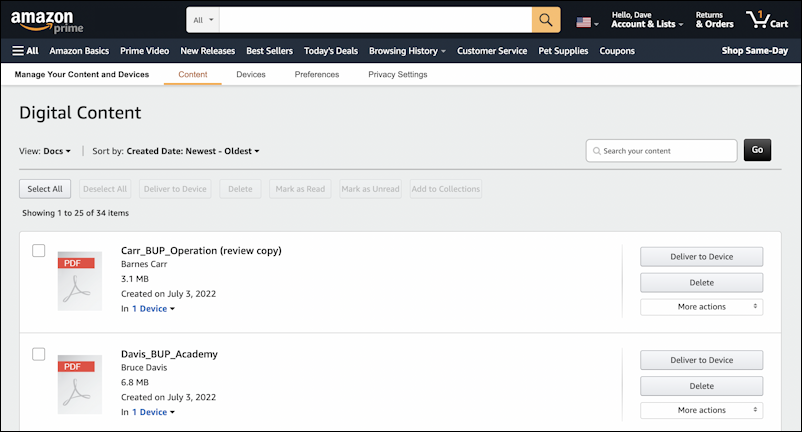Click the Digital Content heading
This screenshot has height=432, width=802.
click(x=80, y=112)
